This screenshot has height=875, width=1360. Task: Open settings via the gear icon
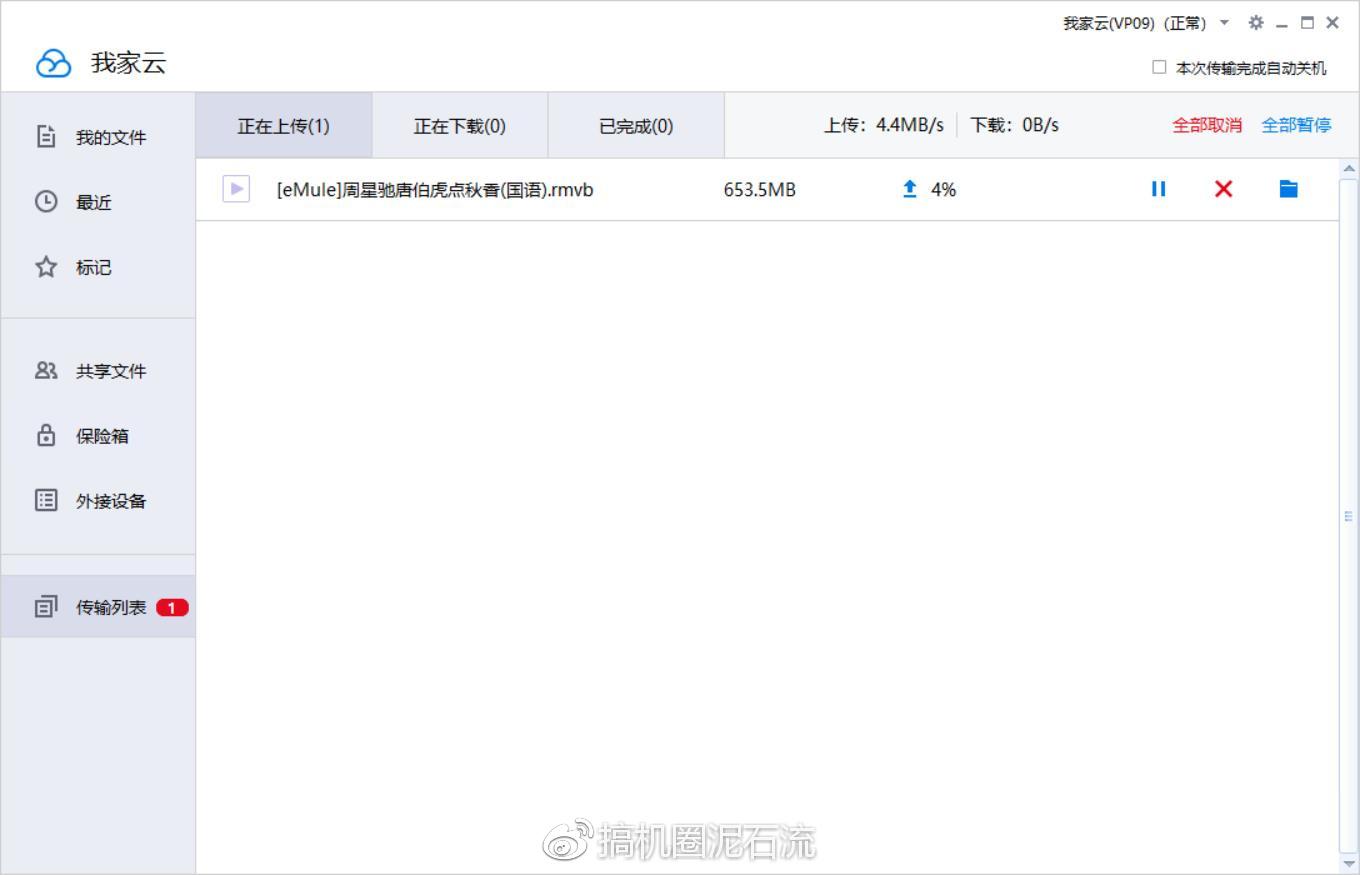point(1256,22)
